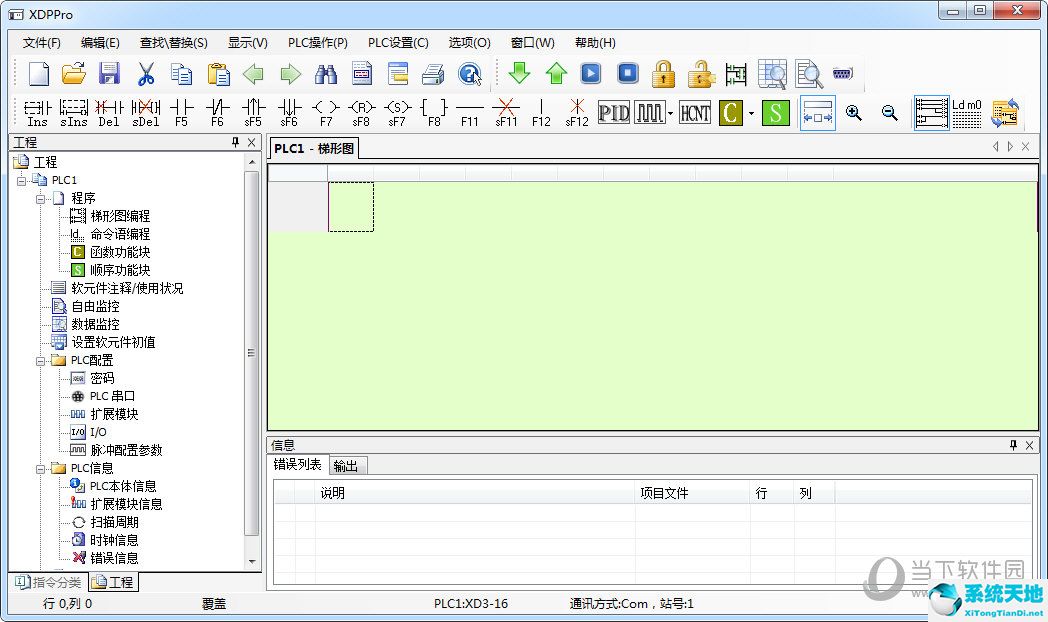
Task: Collapse the PLC信息 folder node
Action: (x=40, y=469)
